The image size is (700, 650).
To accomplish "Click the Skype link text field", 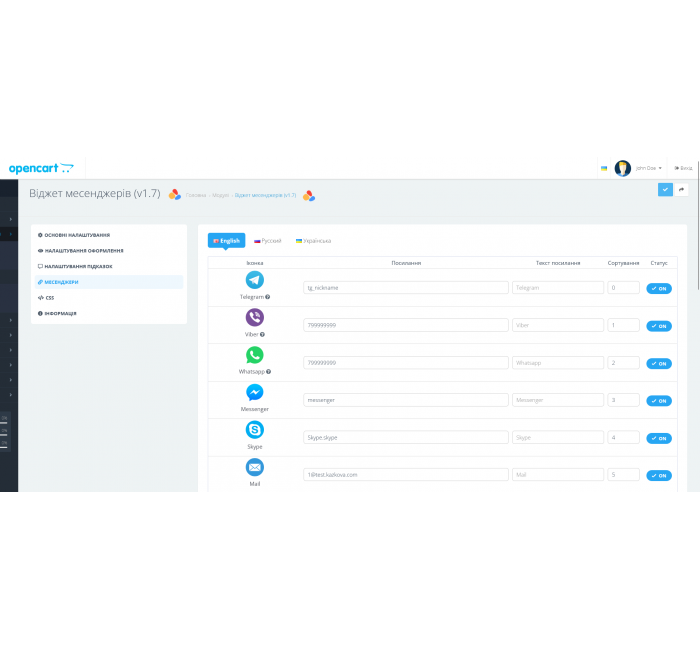I will click(x=558, y=437).
